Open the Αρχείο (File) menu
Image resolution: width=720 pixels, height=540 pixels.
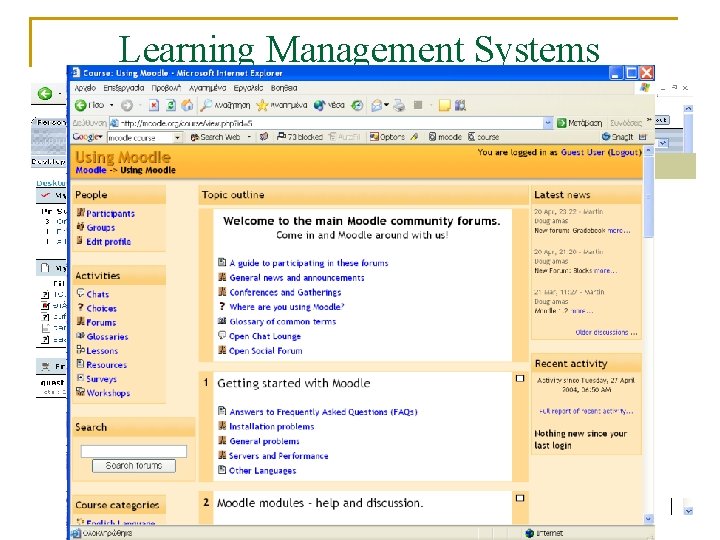point(85,88)
